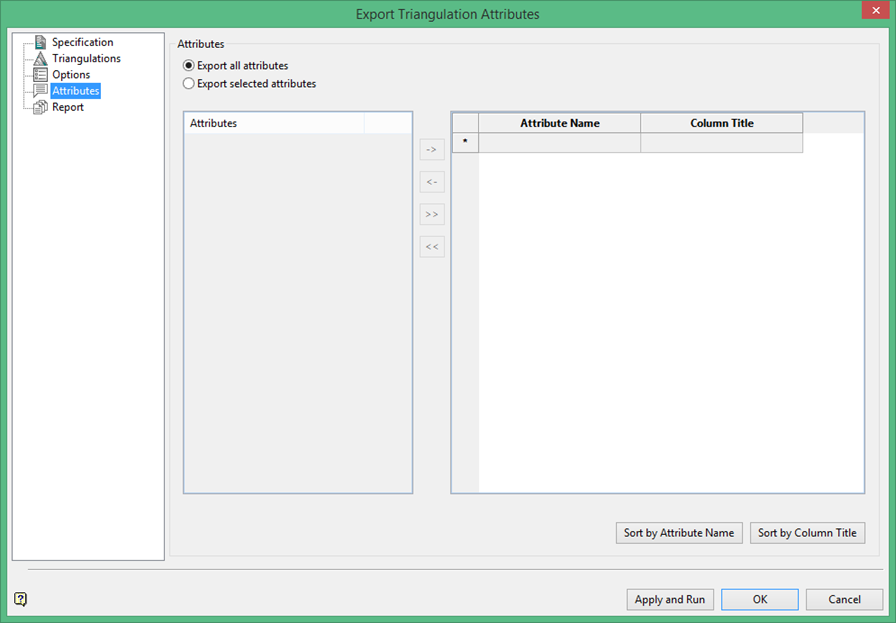Switch to the Report section
The height and width of the screenshot is (623, 896).
(x=67, y=107)
